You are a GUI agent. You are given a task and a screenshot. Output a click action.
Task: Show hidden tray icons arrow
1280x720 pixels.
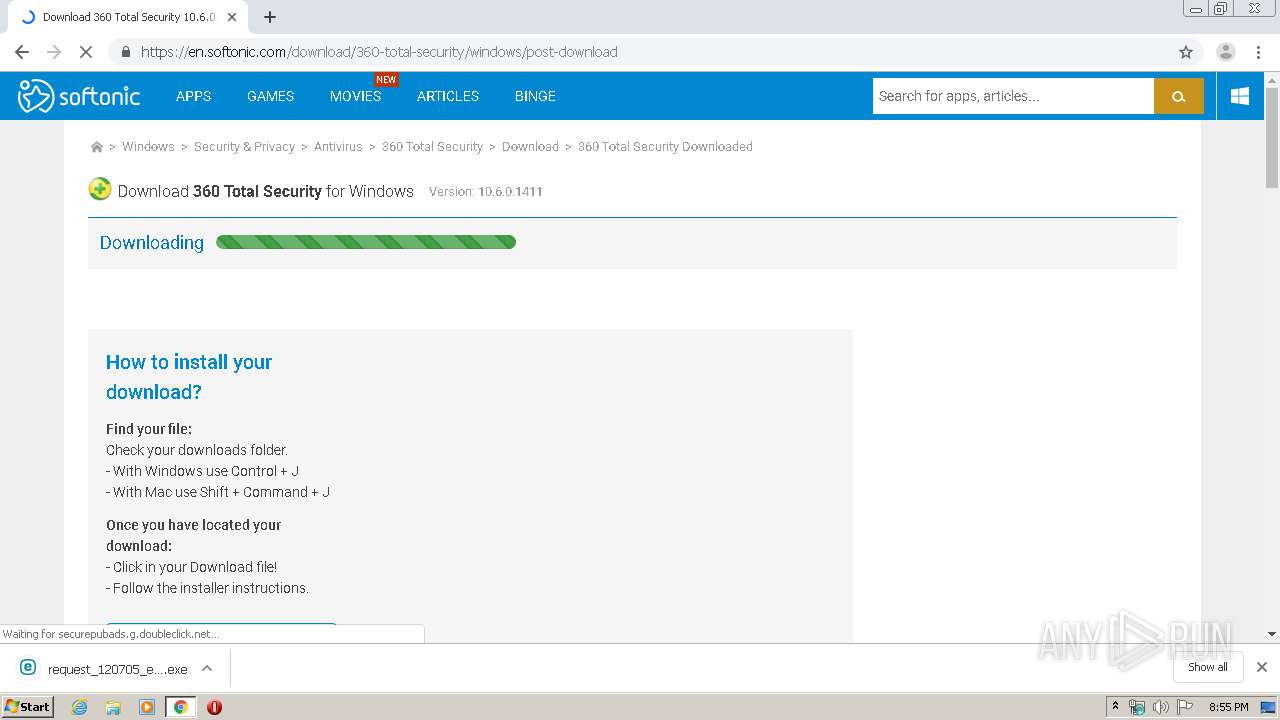tap(1115, 707)
